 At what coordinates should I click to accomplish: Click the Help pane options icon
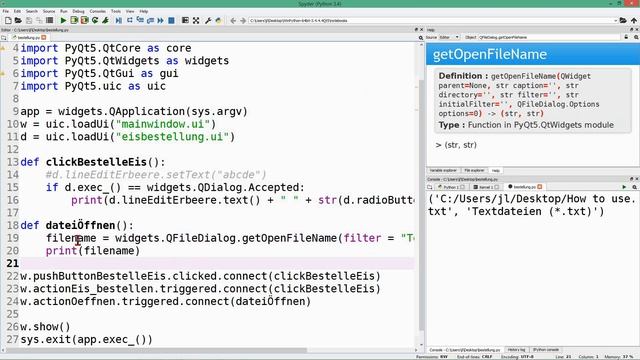click(x=636, y=37)
